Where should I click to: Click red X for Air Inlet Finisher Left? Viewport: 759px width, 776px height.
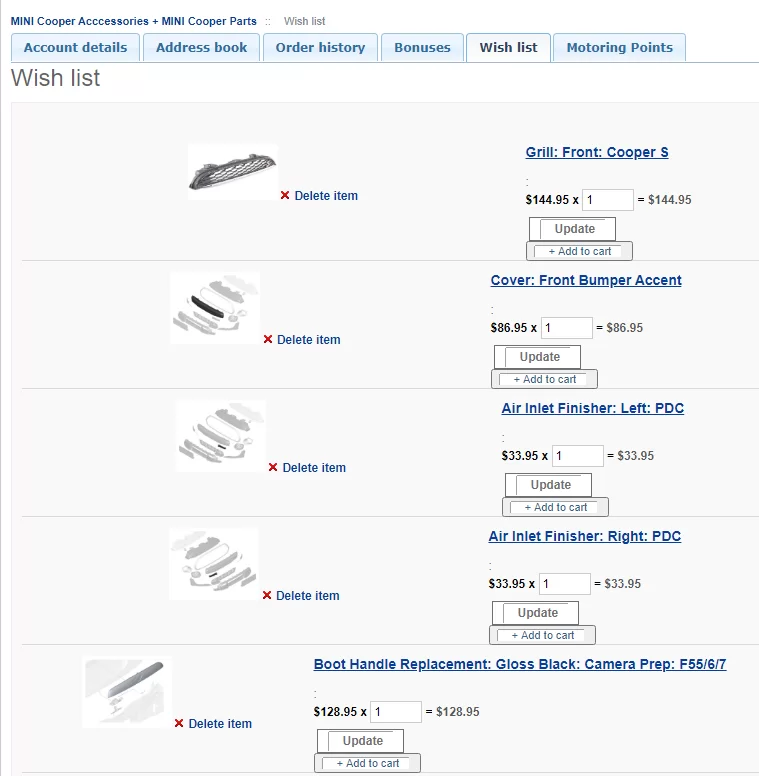[273, 468]
